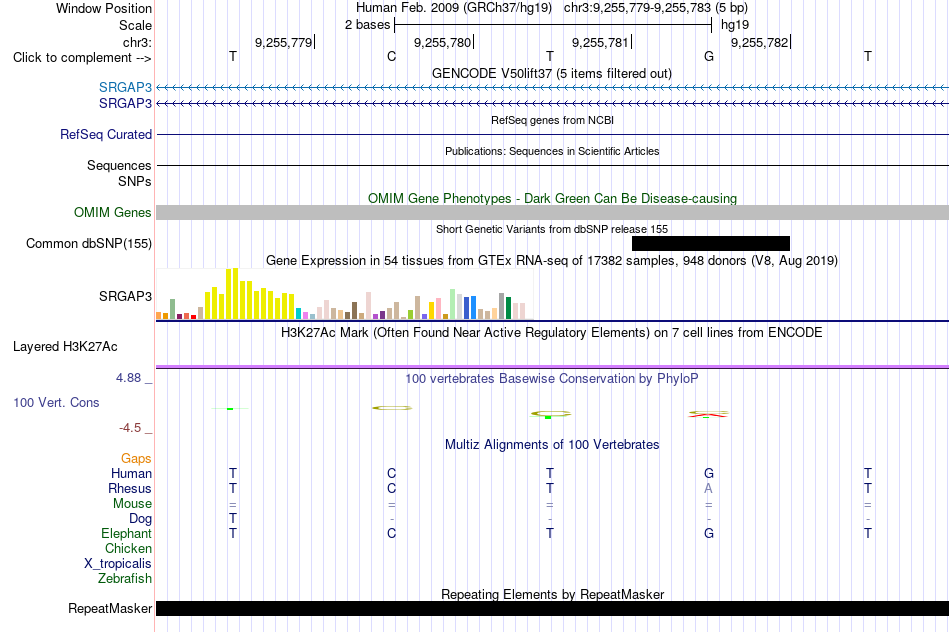This screenshot has height=632, width=950.
Task: Select the X_tropicalis species row label
Action: coord(118,564)
